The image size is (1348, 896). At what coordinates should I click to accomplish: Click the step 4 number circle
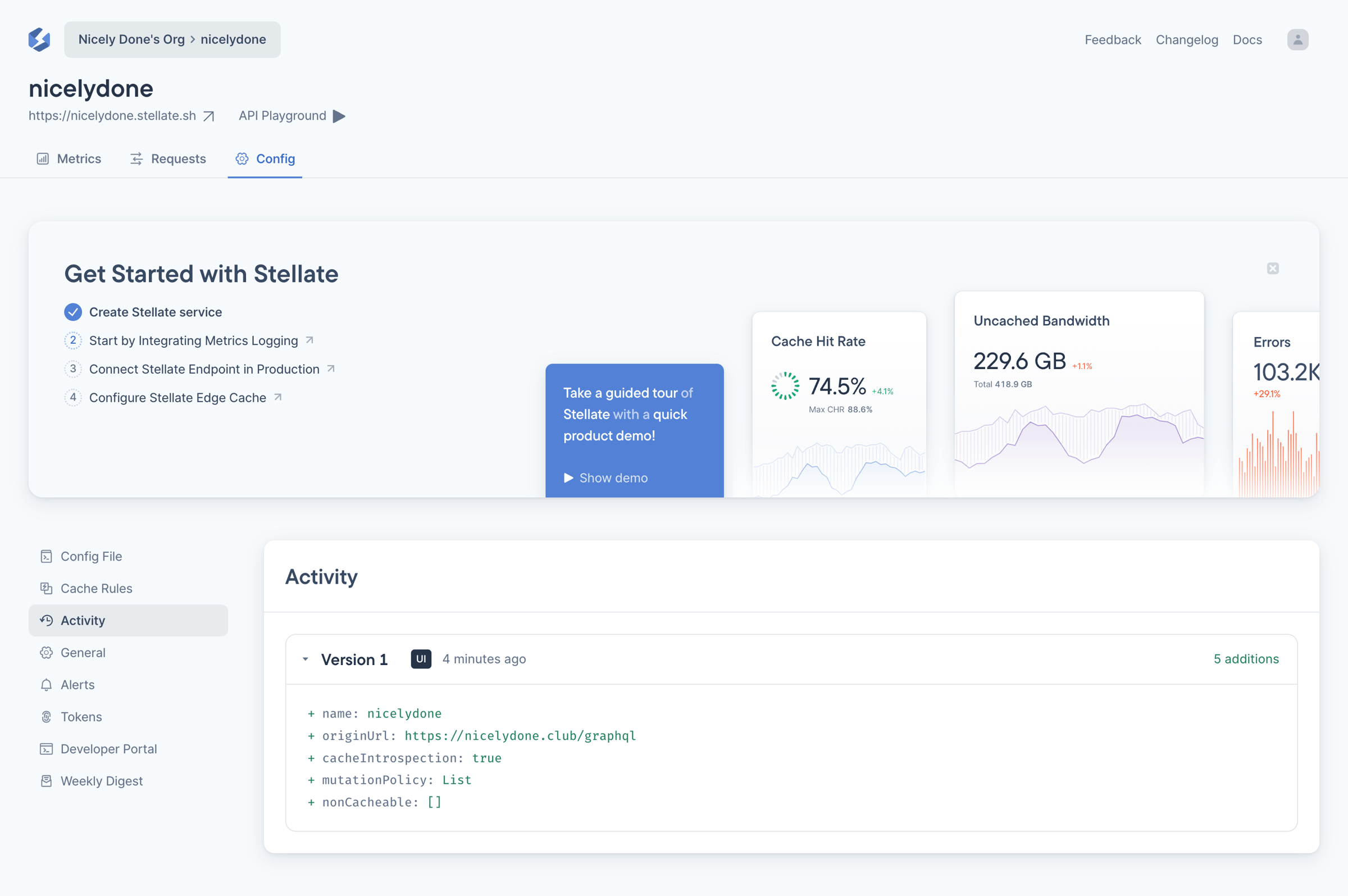click(73, 398)
